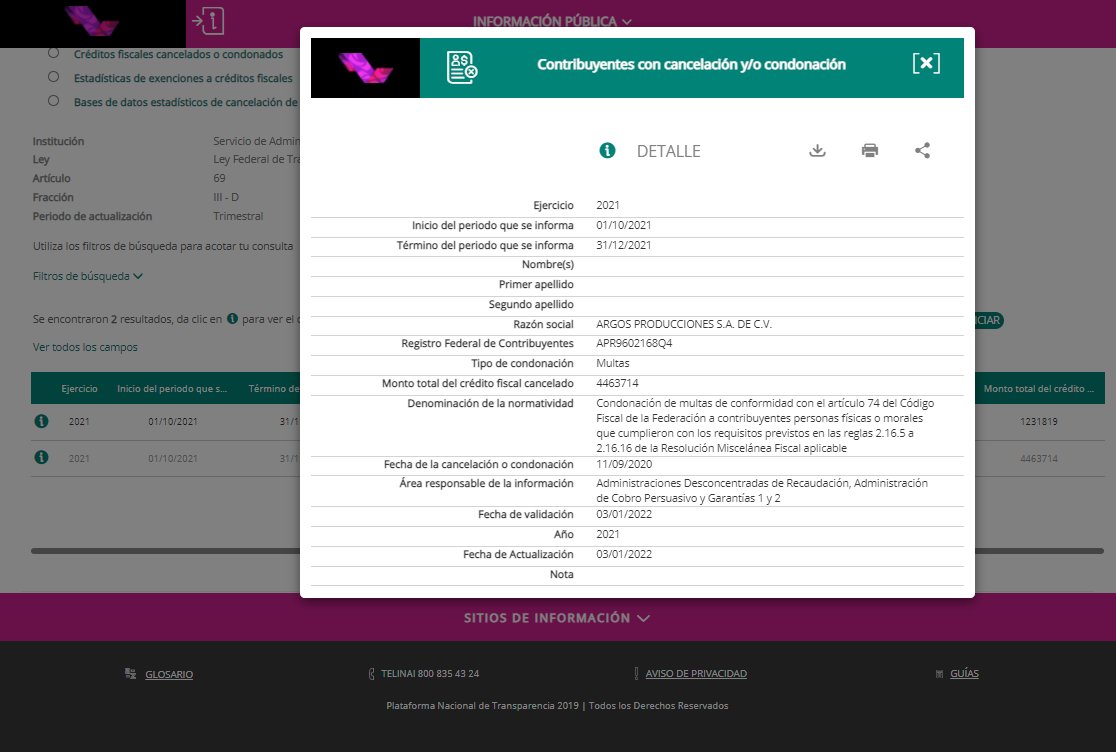Click period end value 31/12/2021 in dialog

[x=623, y=245]
